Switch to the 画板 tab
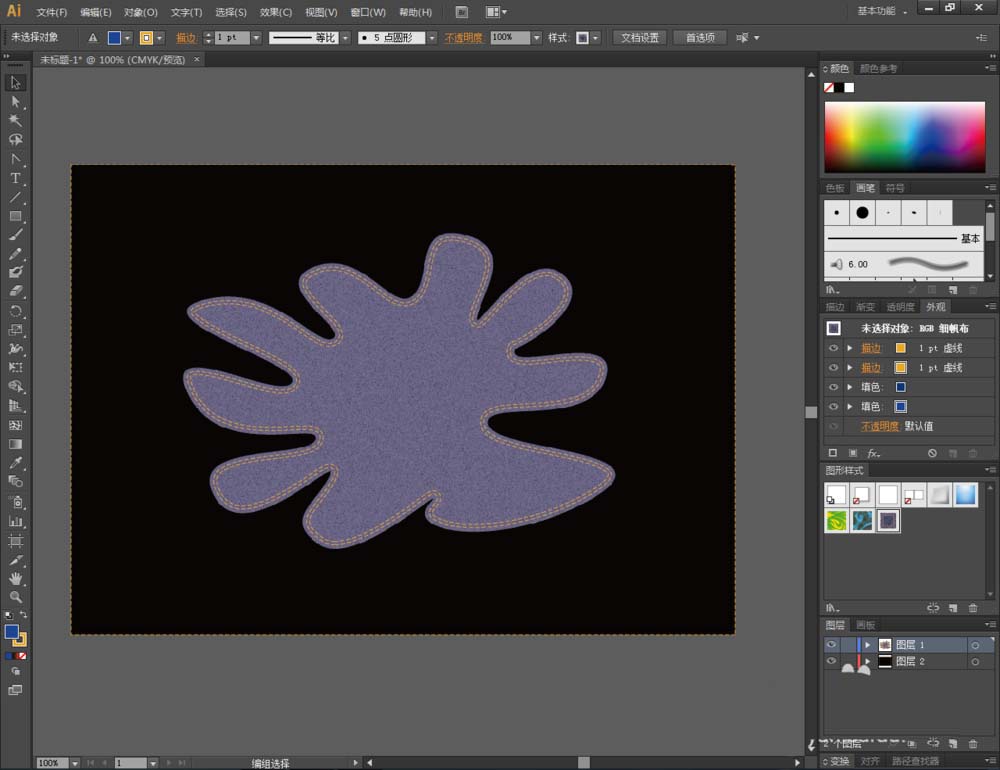Viewport: 1000px width, 770px height. click(866, 625)
